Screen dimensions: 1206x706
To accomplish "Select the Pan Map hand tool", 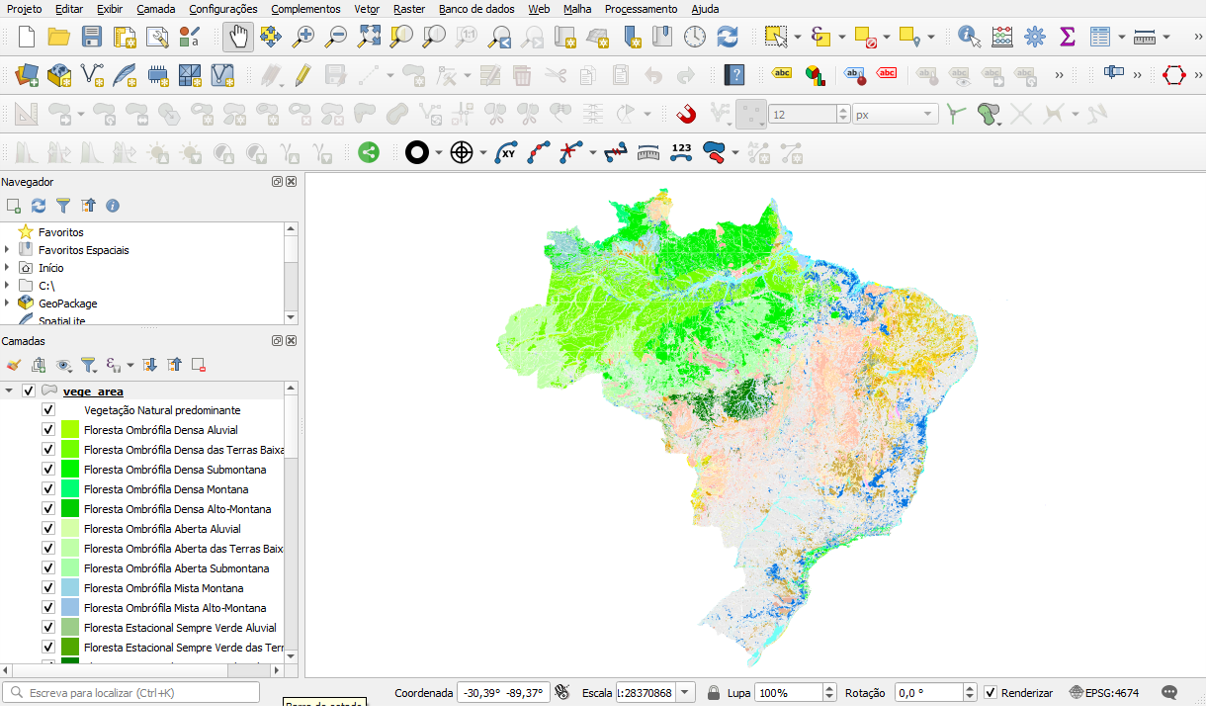I will point(238,37).
